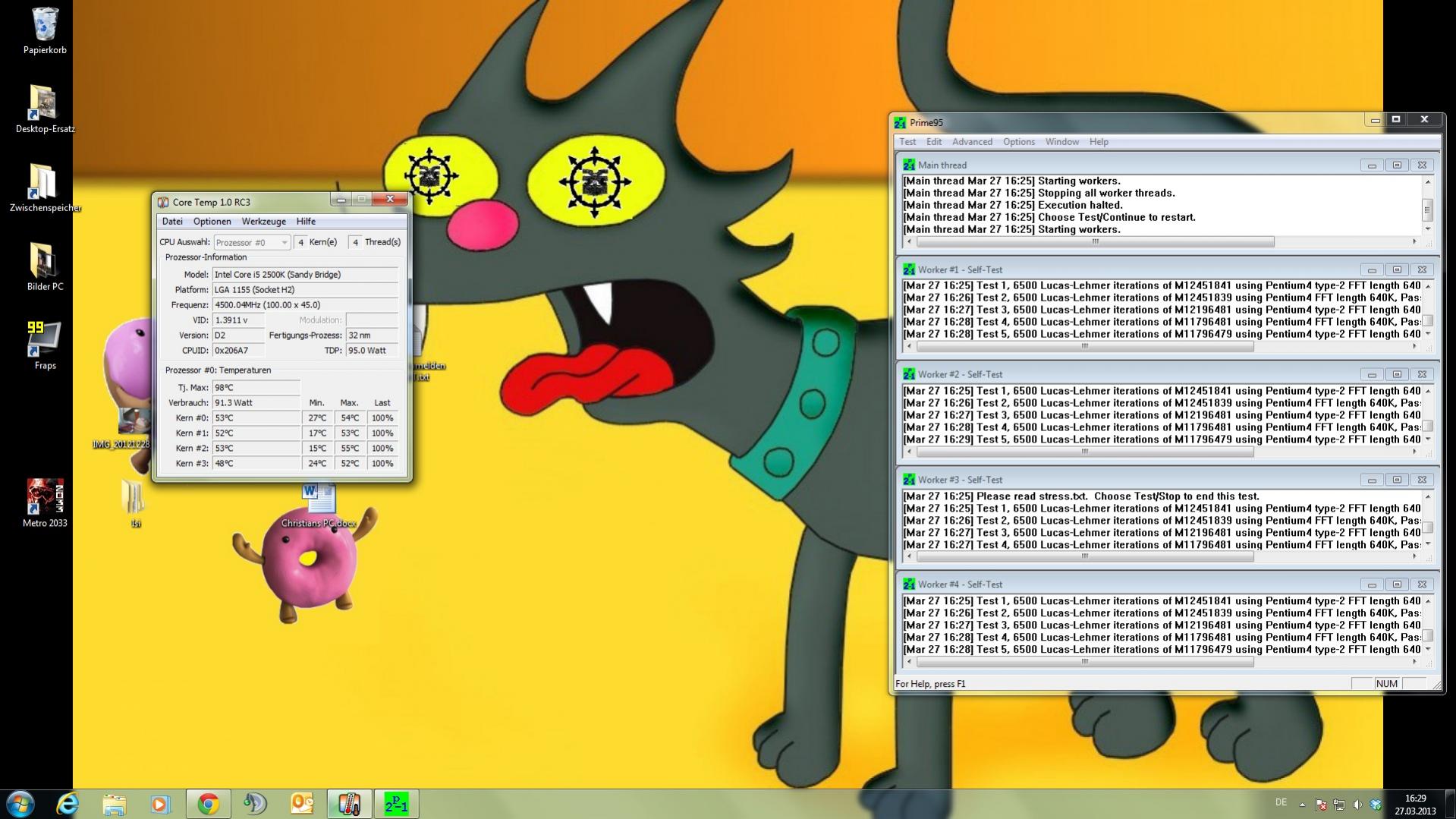Screen dimensions: 1456x819
Task: Click the Show Desktop strip beside the clock
Action: 1450,804
